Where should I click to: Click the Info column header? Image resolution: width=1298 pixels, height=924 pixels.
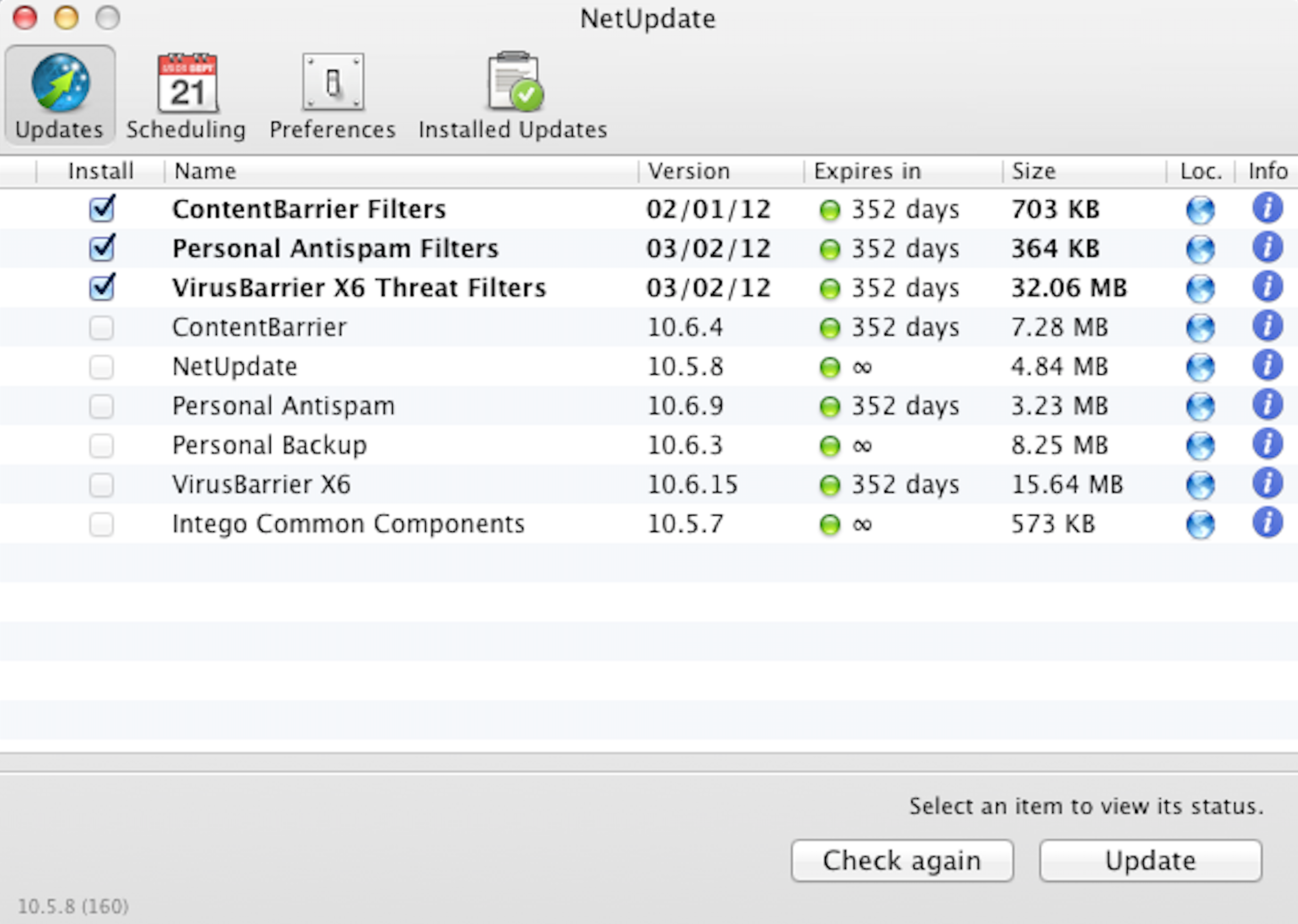click(1267, 171)
